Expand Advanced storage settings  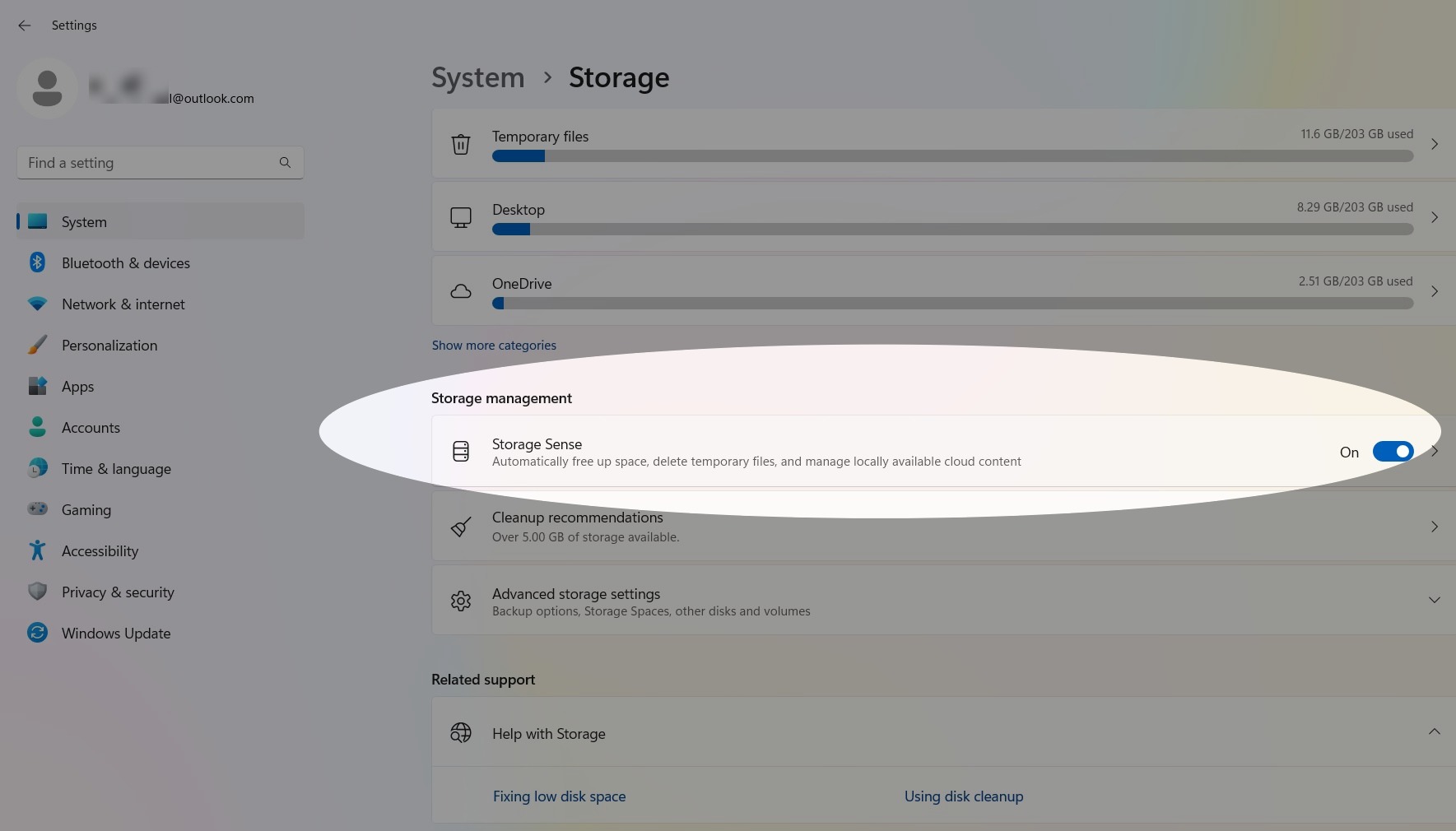click(1435, 601)
